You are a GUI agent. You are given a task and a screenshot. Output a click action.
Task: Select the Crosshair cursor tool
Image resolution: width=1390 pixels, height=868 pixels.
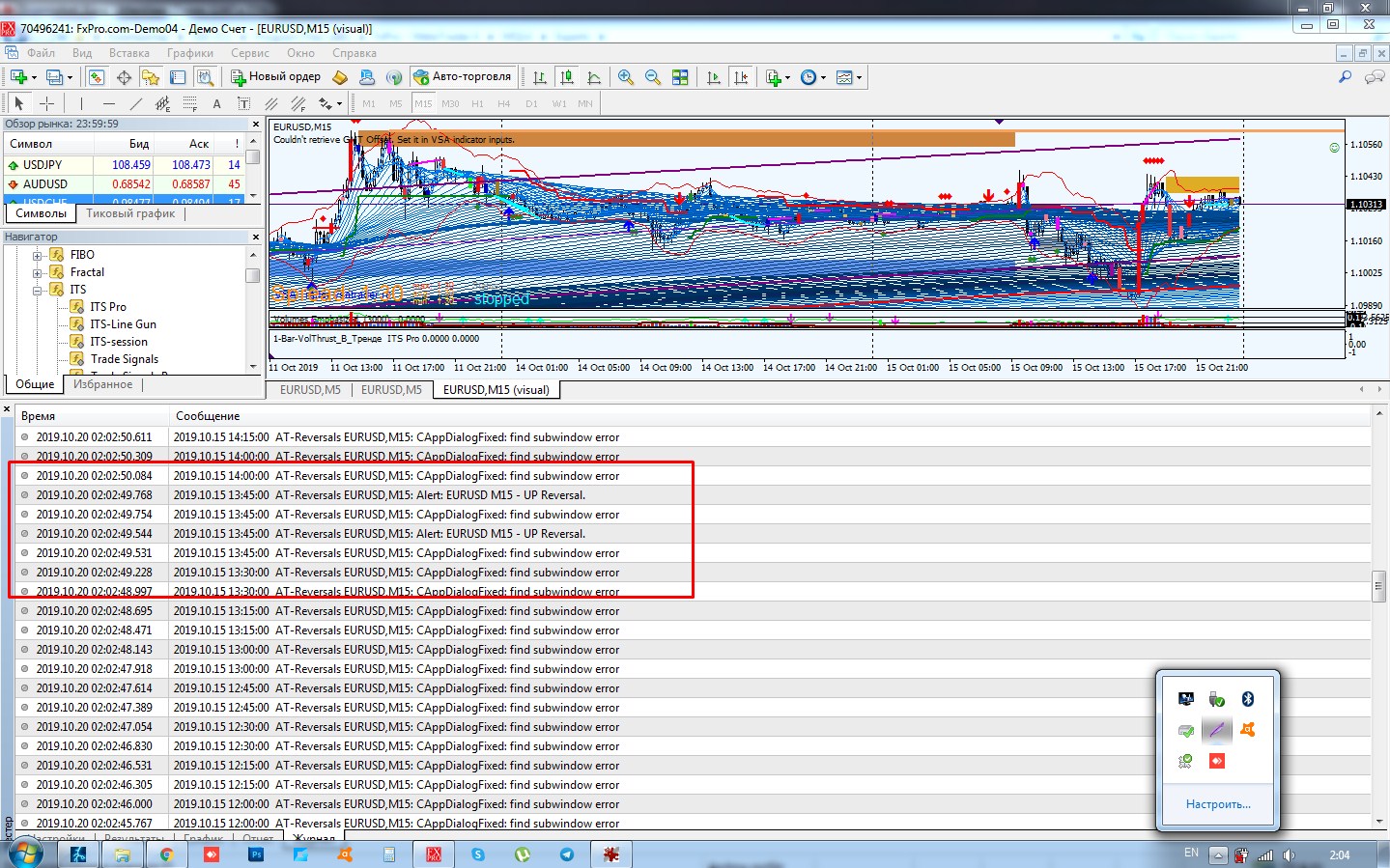pyautogui.click(x=46, y=103)
